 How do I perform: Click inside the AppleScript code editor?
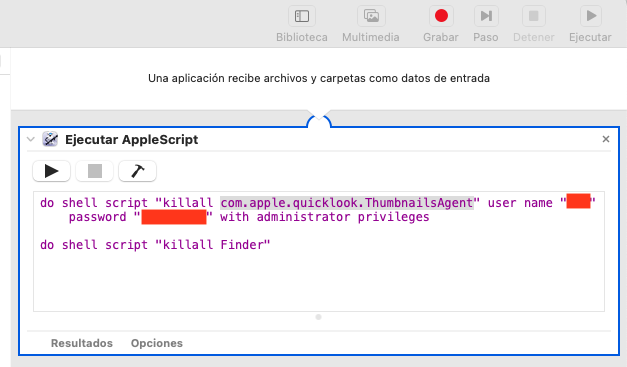319,251
